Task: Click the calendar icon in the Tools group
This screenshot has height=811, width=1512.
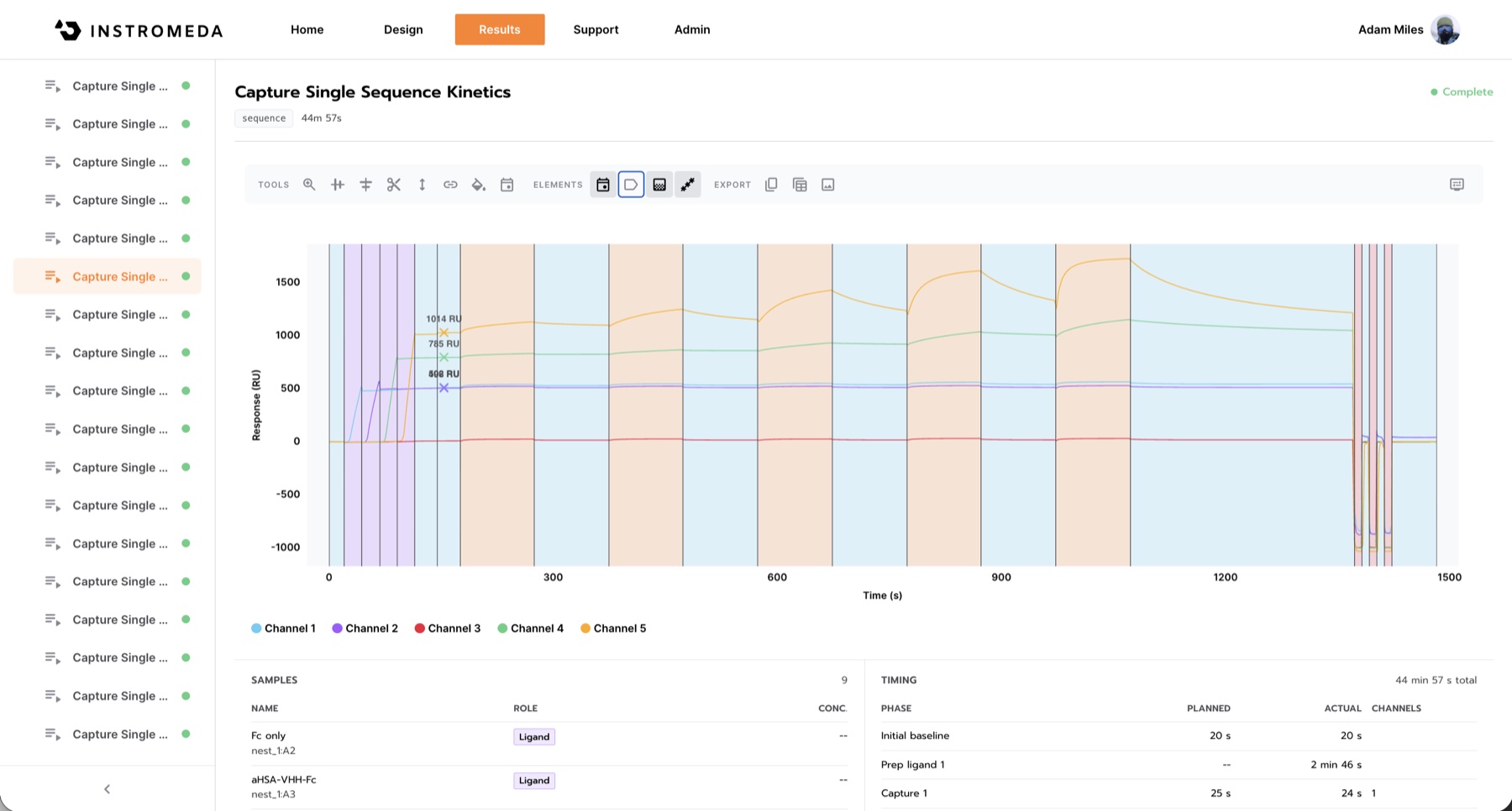Action: point(507,185)
